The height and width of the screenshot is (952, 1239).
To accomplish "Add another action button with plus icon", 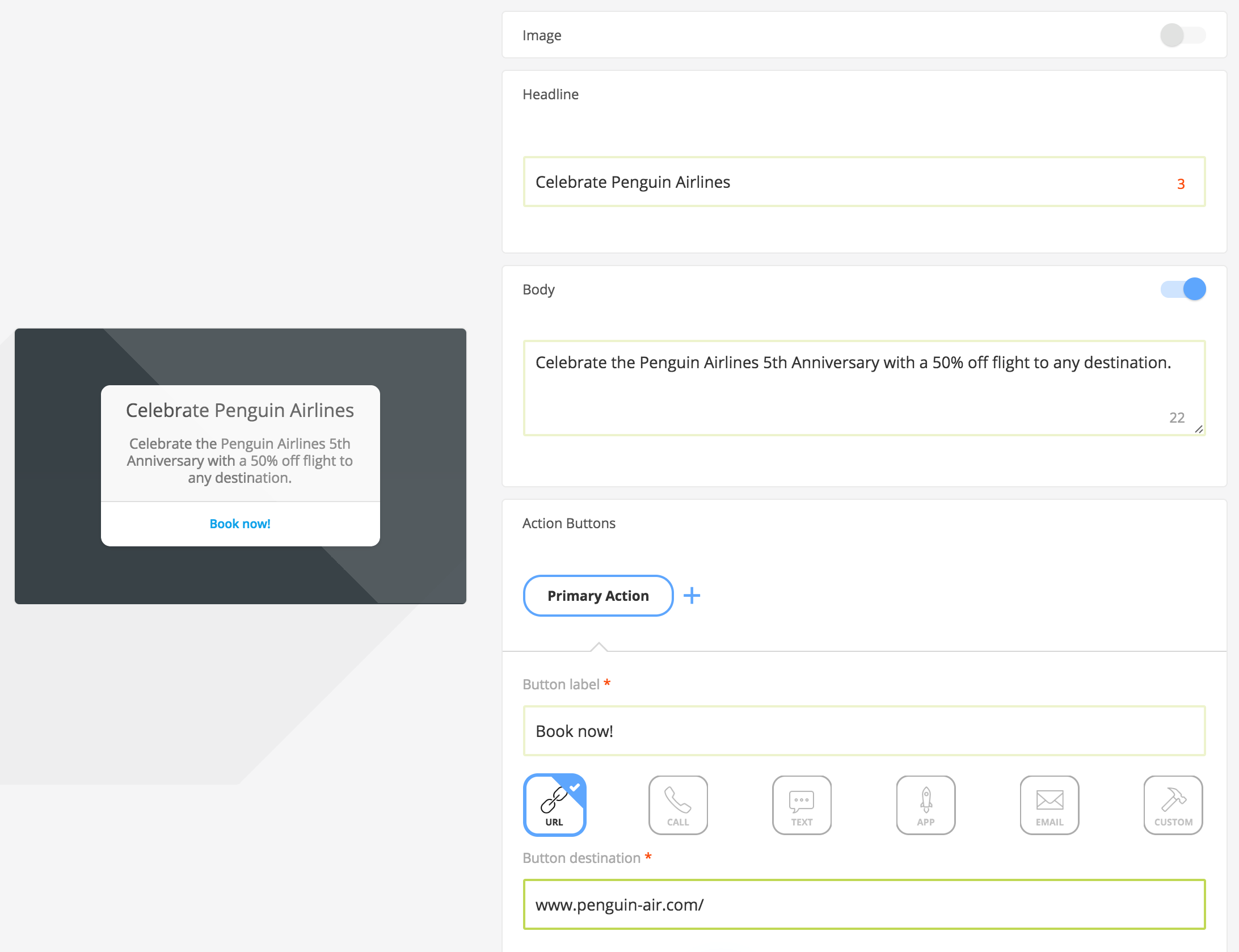I will tap(692, 595).
